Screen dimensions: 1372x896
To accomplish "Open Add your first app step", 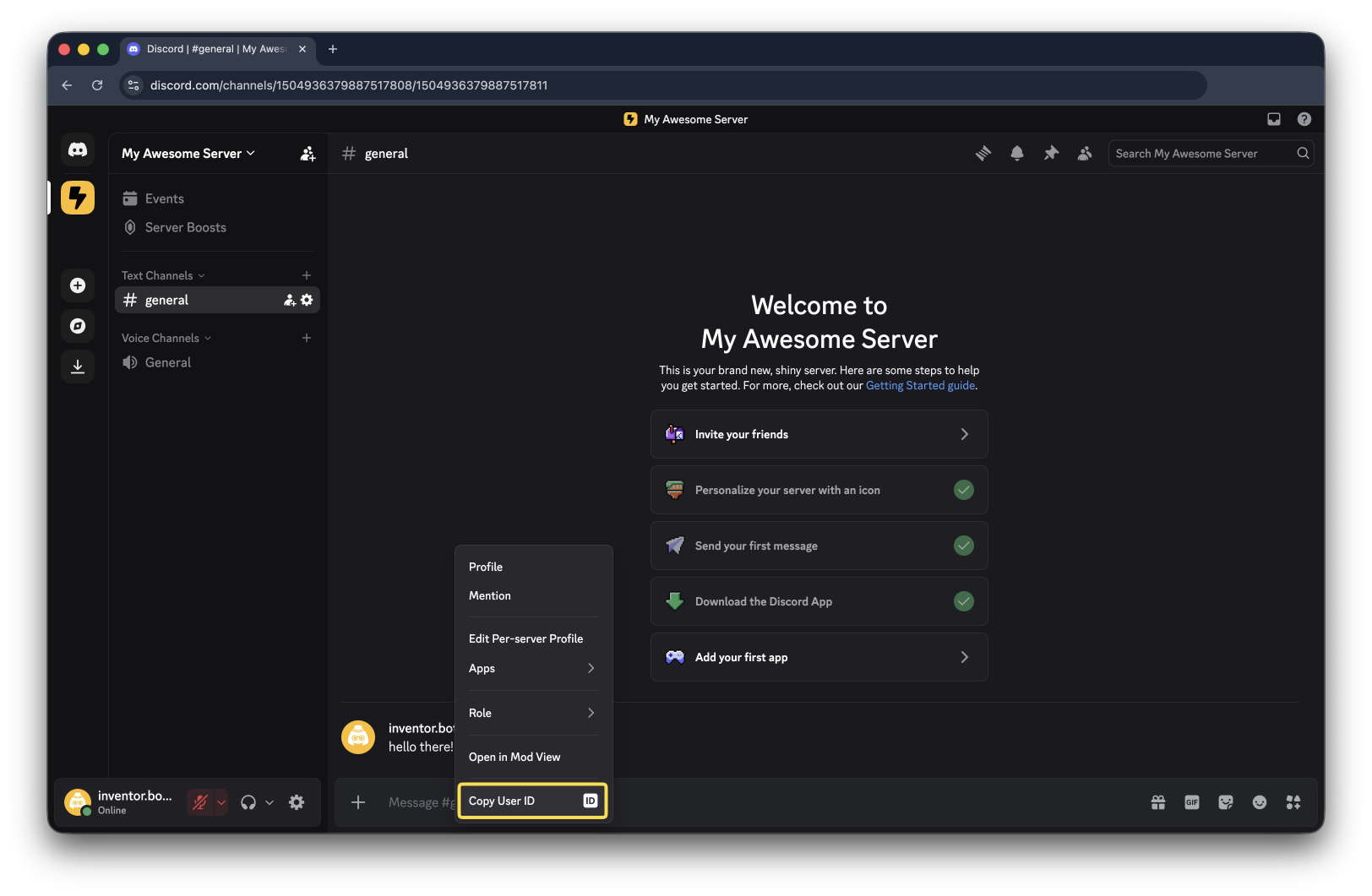I will click(x=819, y=657).
